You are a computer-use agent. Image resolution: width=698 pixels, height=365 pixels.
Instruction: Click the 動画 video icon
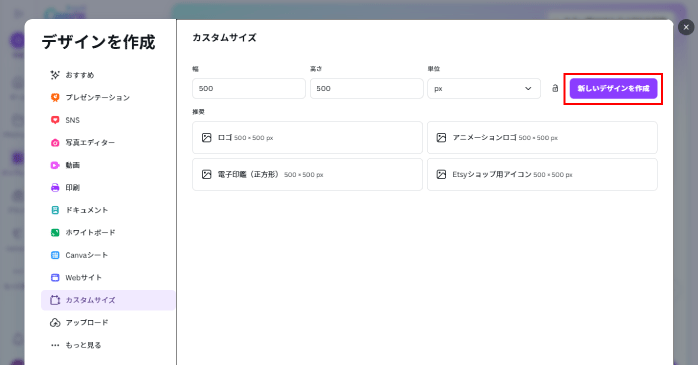point(55,165)
